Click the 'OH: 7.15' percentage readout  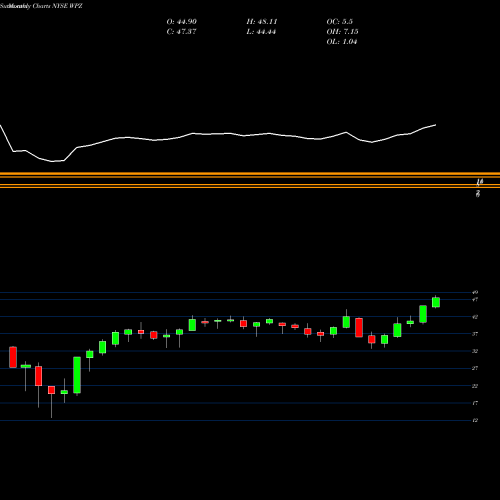coord(342,32)
